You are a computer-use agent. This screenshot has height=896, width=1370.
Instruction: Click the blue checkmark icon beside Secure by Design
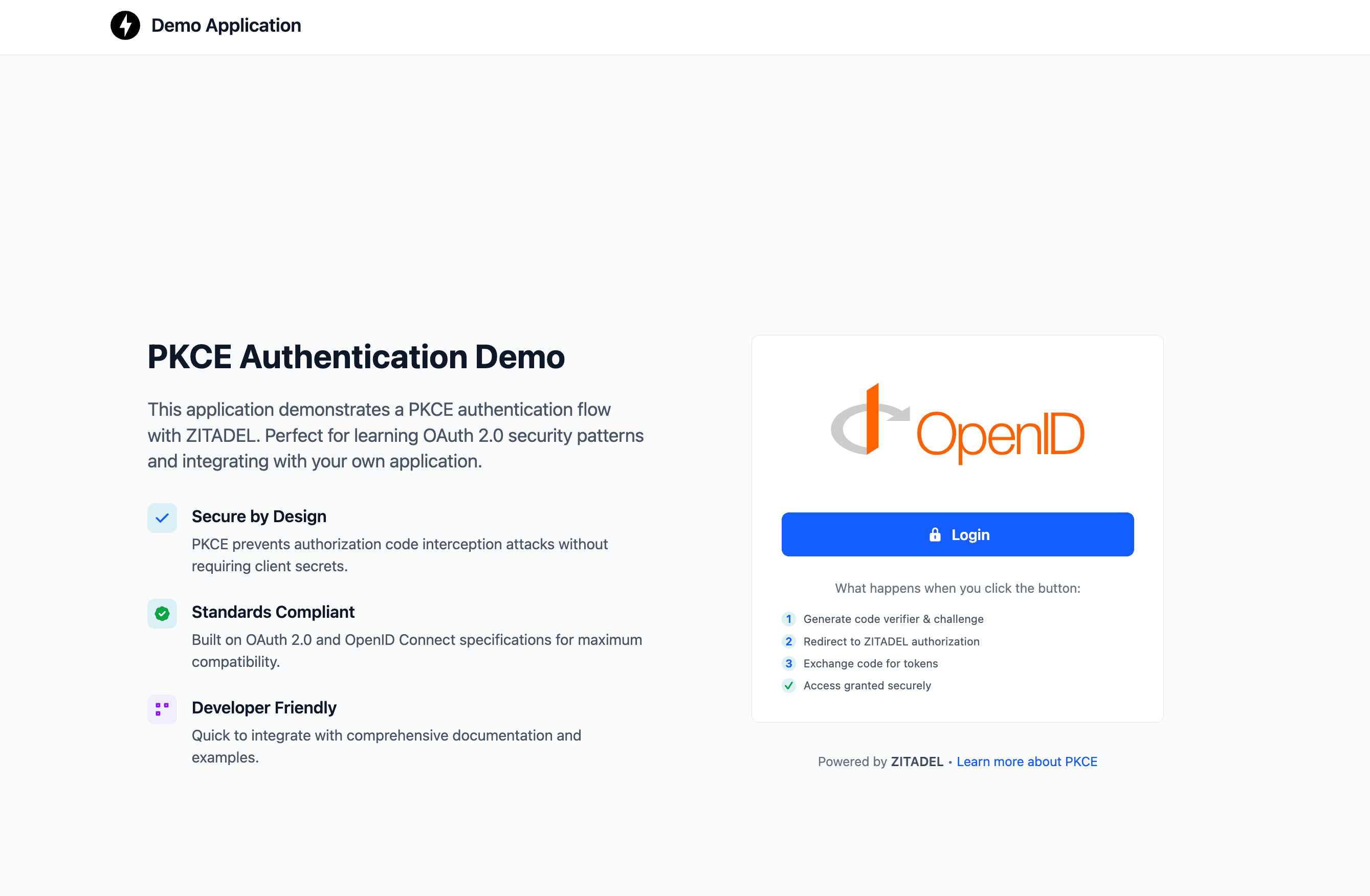pyautogui.click(x=162, y=518)
